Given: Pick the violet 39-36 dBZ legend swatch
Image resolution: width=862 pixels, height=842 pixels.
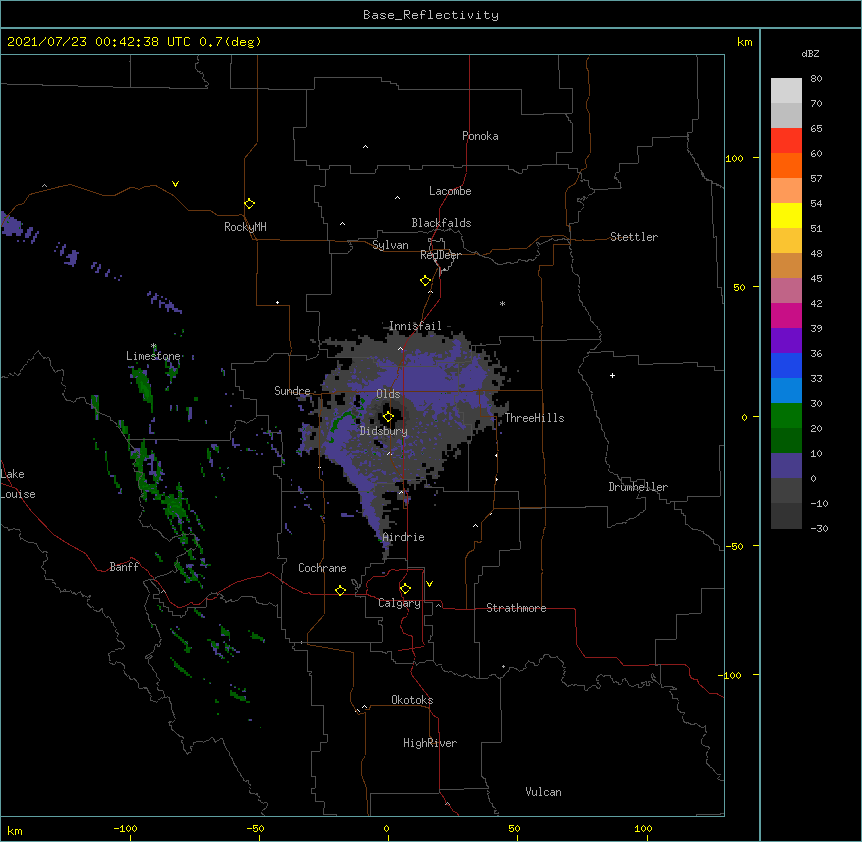Looking at the screenshot, I should coord(786,341).
